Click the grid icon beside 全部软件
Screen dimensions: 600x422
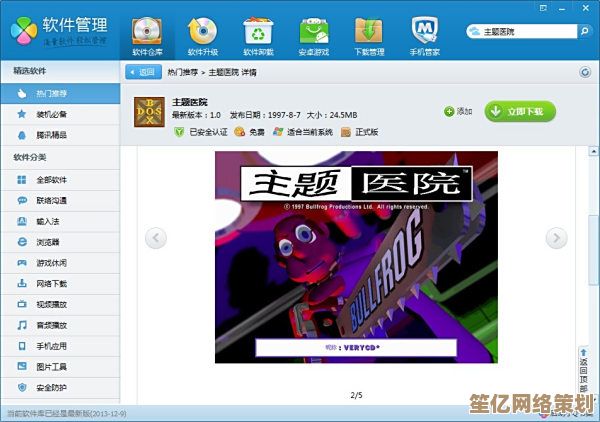click(x=22, y=180)
